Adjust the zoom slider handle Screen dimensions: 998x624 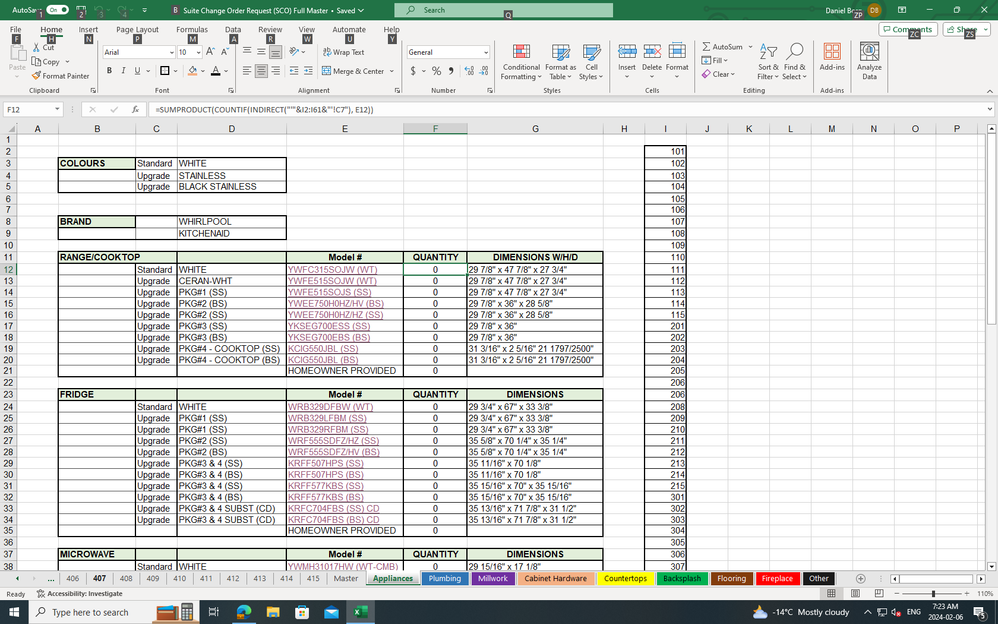(x=933, y=593)
